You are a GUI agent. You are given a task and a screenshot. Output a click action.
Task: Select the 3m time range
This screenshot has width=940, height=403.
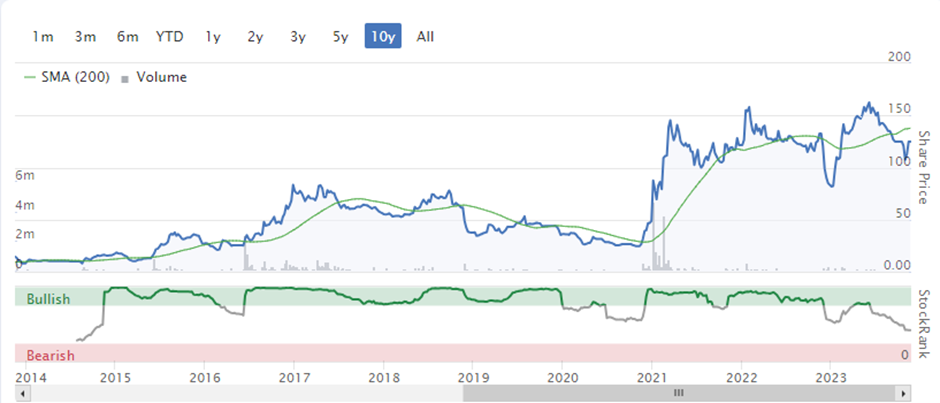(x=85, y=37)
